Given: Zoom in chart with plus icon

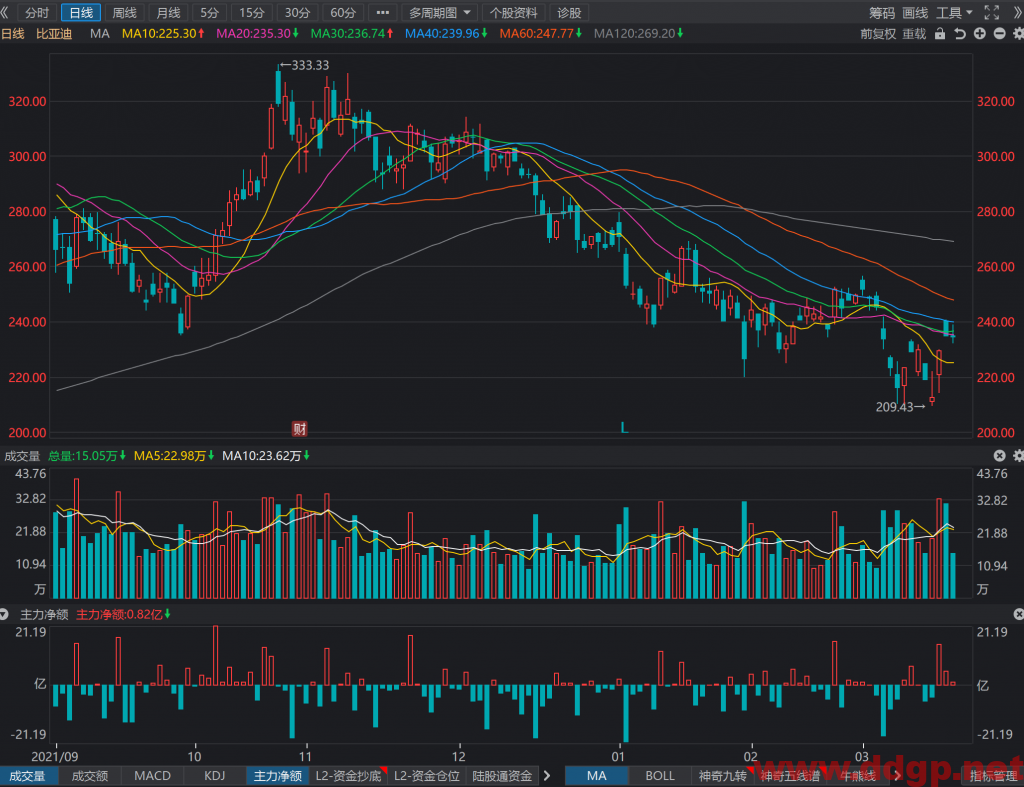Looking at the screenshot, I should pos(980,33).
